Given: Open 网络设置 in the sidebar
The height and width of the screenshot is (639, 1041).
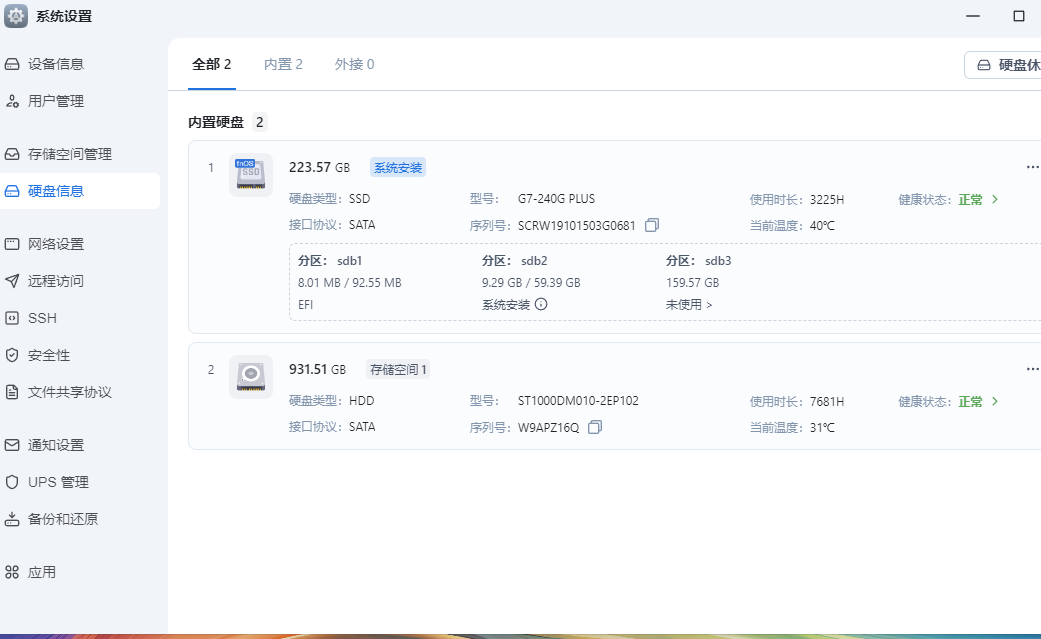Looking at the screenshot, I should pos(56,244).
